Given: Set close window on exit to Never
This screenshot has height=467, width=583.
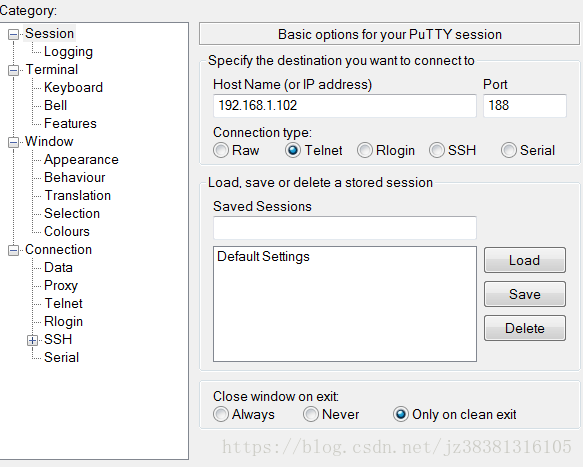Looking at the screenshot, I should [x=311, y=414].
